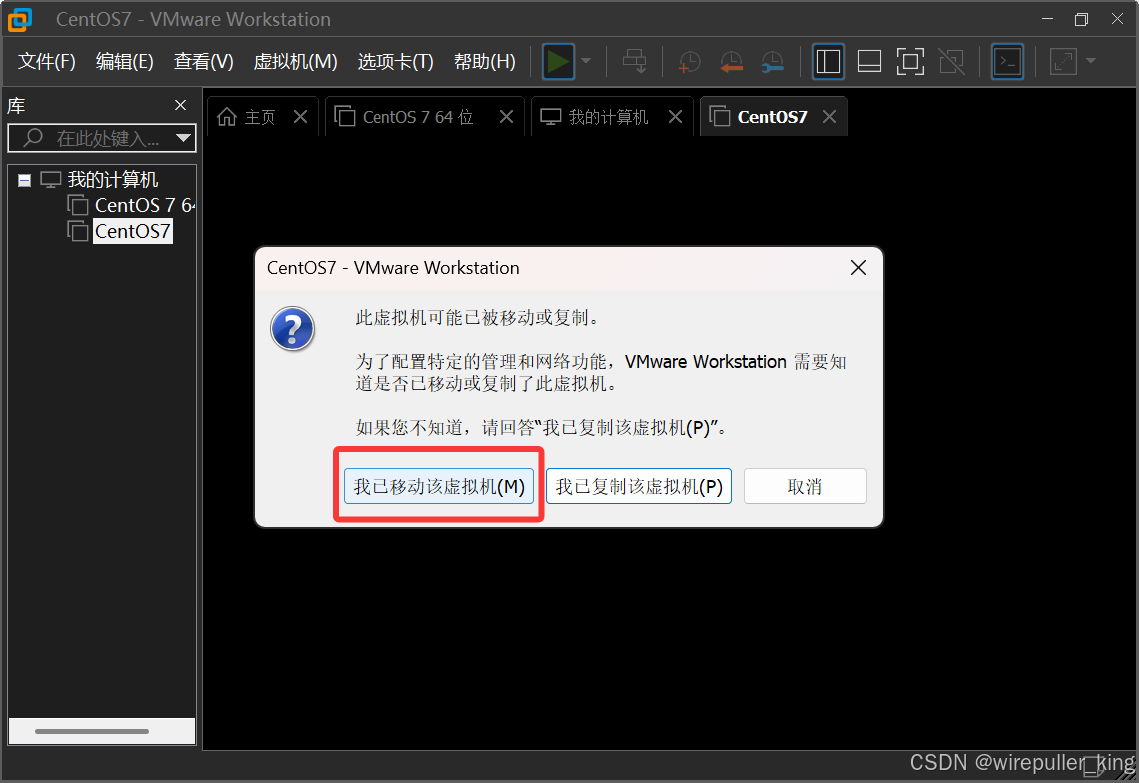The image size is (1139, 783).
Task: Toggle the library sidebar view icon
Action: (x=828, y=62)
